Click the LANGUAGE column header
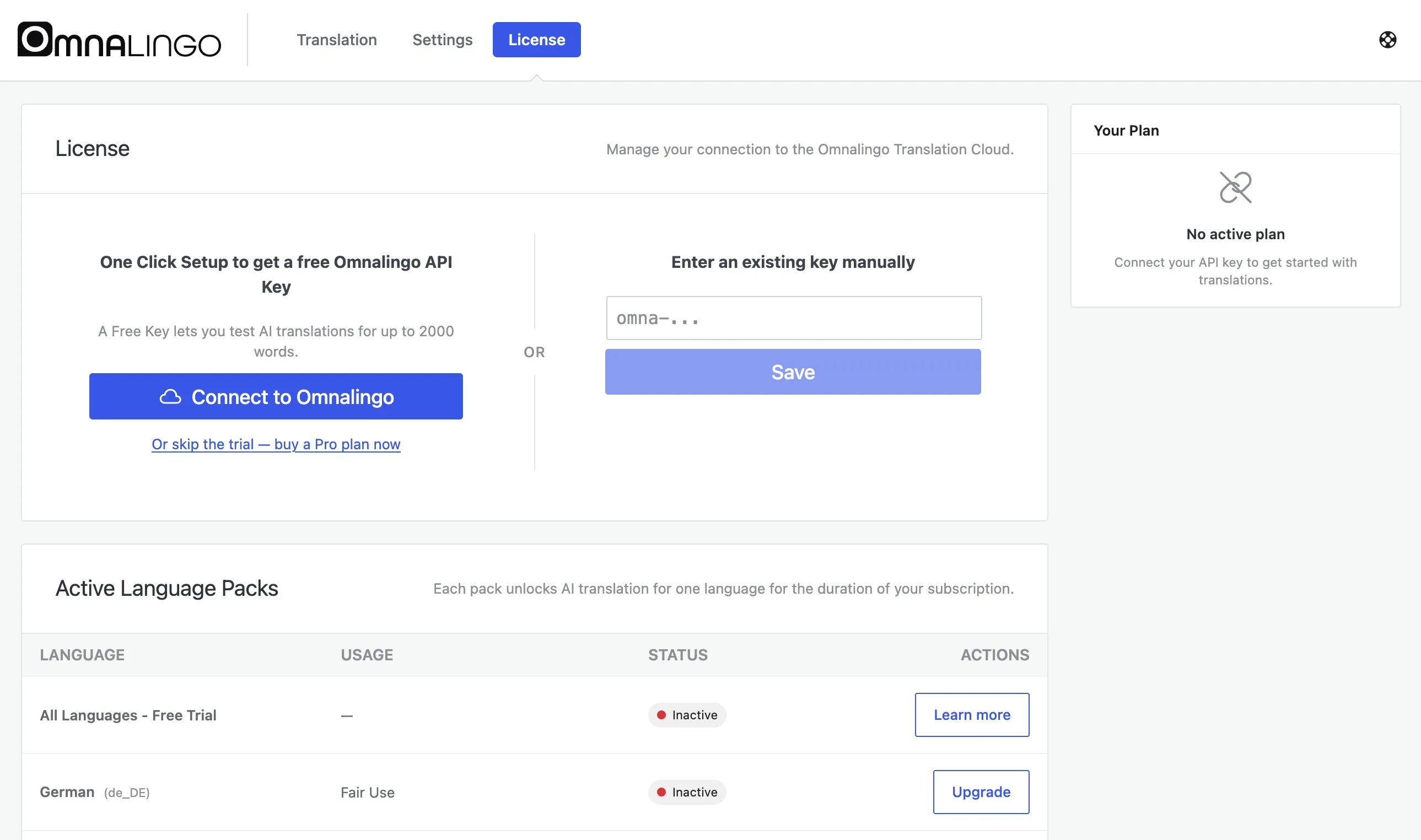Viewport: 1421px width, 840px height. [x=82, y=654]
